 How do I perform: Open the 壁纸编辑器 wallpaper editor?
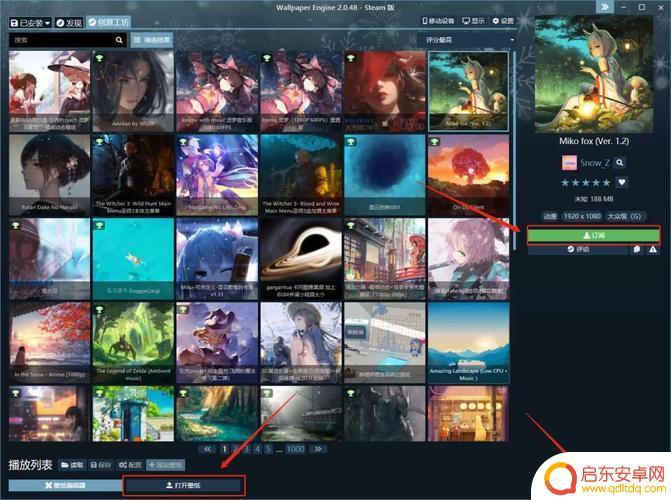65,485
